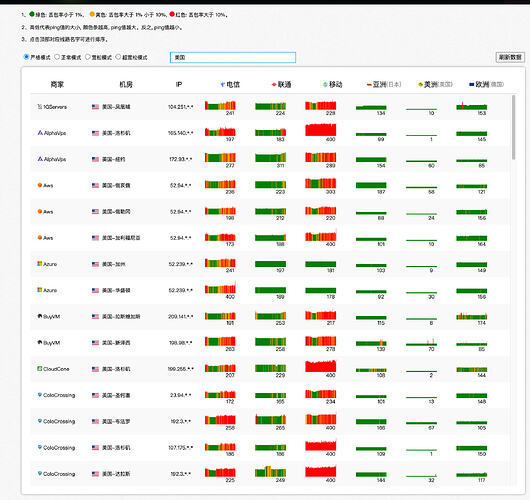Click the ColoCrossing logo in the 23.94 row

coord(40,395)
